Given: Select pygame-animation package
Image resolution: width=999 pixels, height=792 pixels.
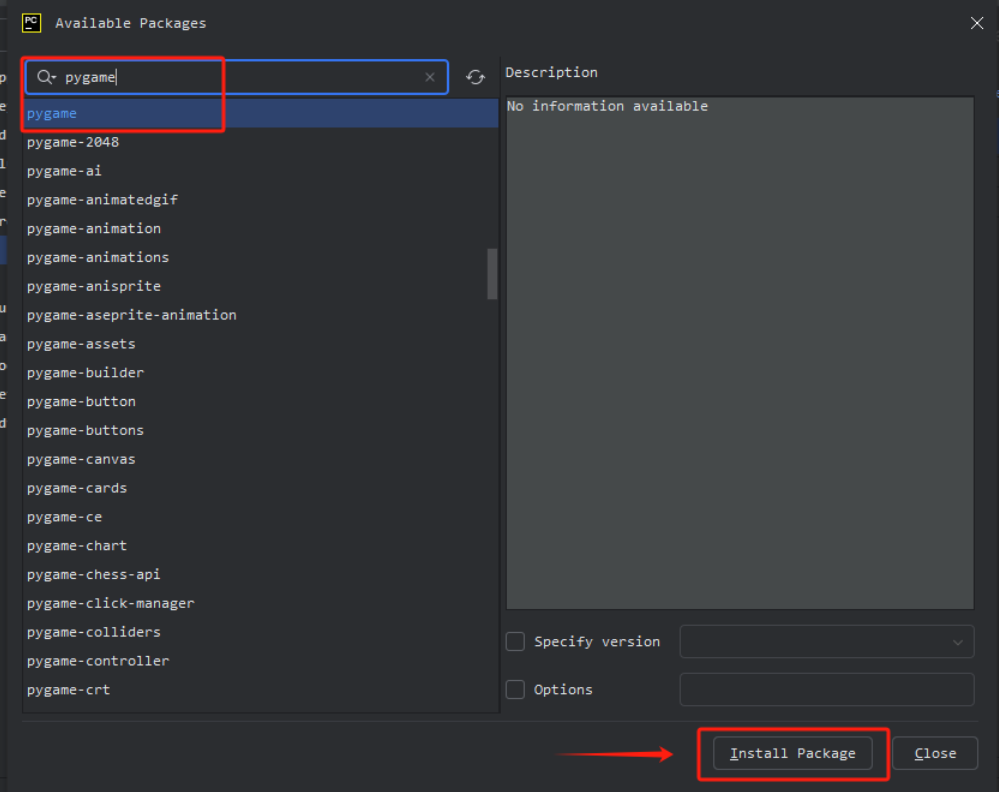Looking at the screenshot, I should (261, 228).
